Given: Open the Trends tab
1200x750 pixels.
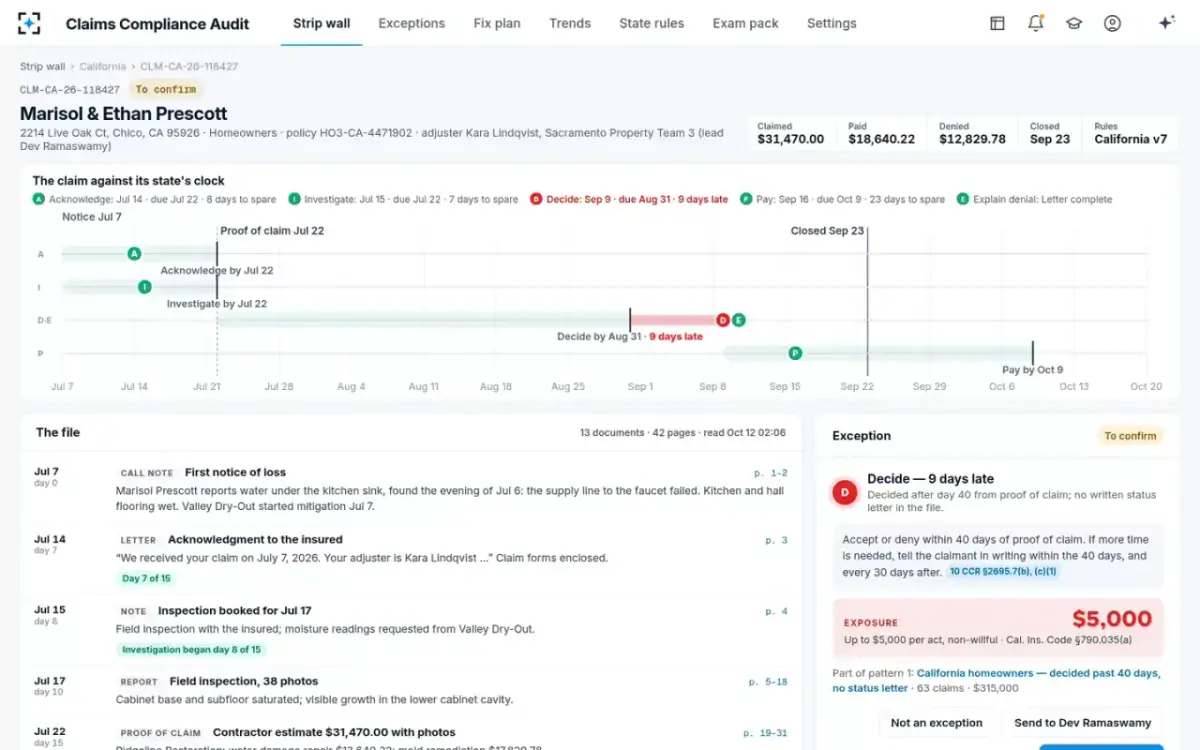Looking at the screenshot, I should click(x=570, y=23).
